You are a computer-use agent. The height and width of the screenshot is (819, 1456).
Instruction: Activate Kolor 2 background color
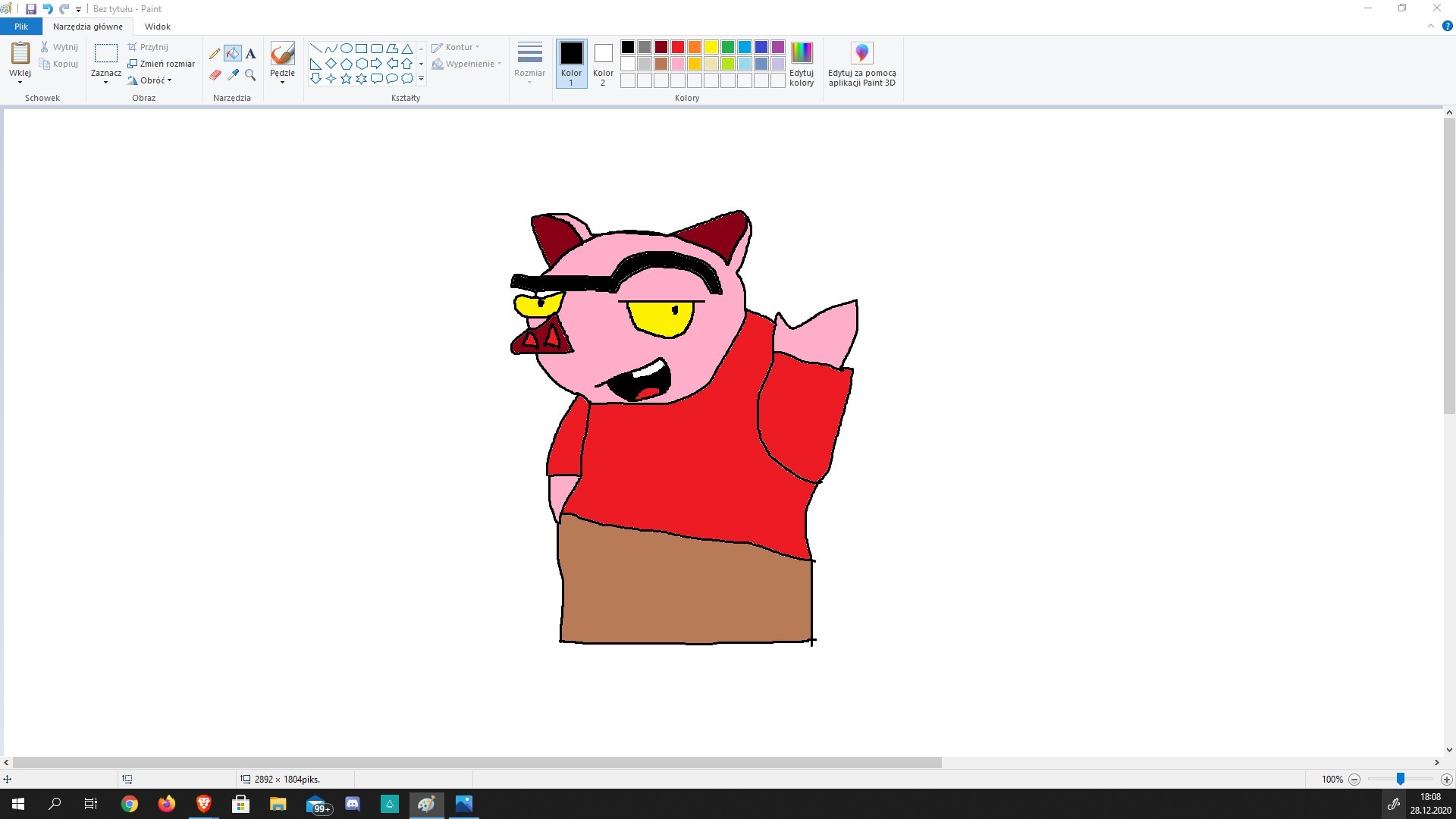click(603, 64)
